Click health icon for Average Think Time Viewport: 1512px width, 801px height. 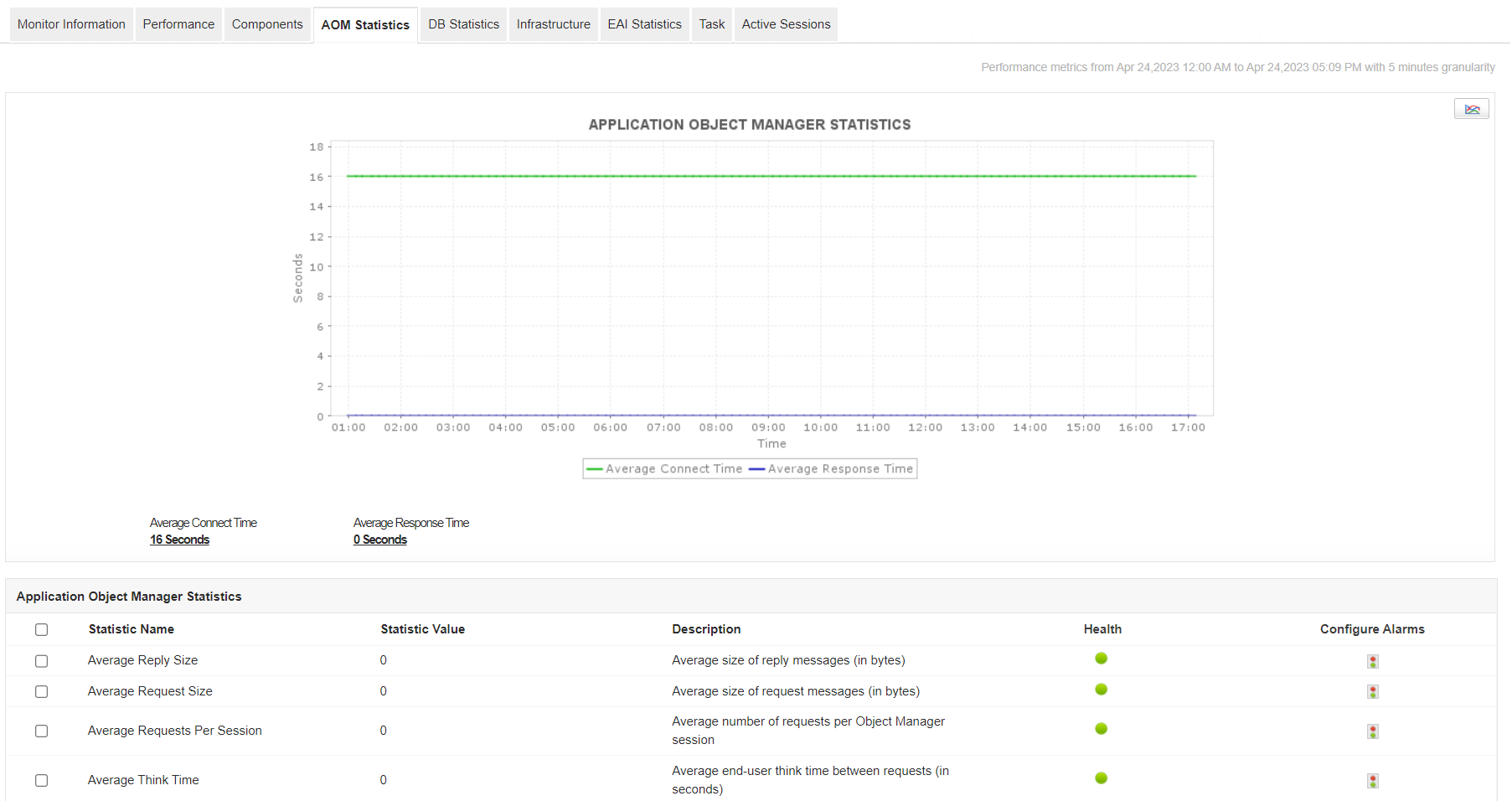tap(1101, 778)
